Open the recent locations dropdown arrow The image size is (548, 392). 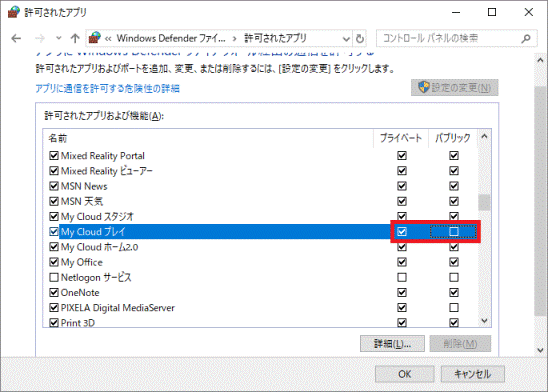coord(58,38)
